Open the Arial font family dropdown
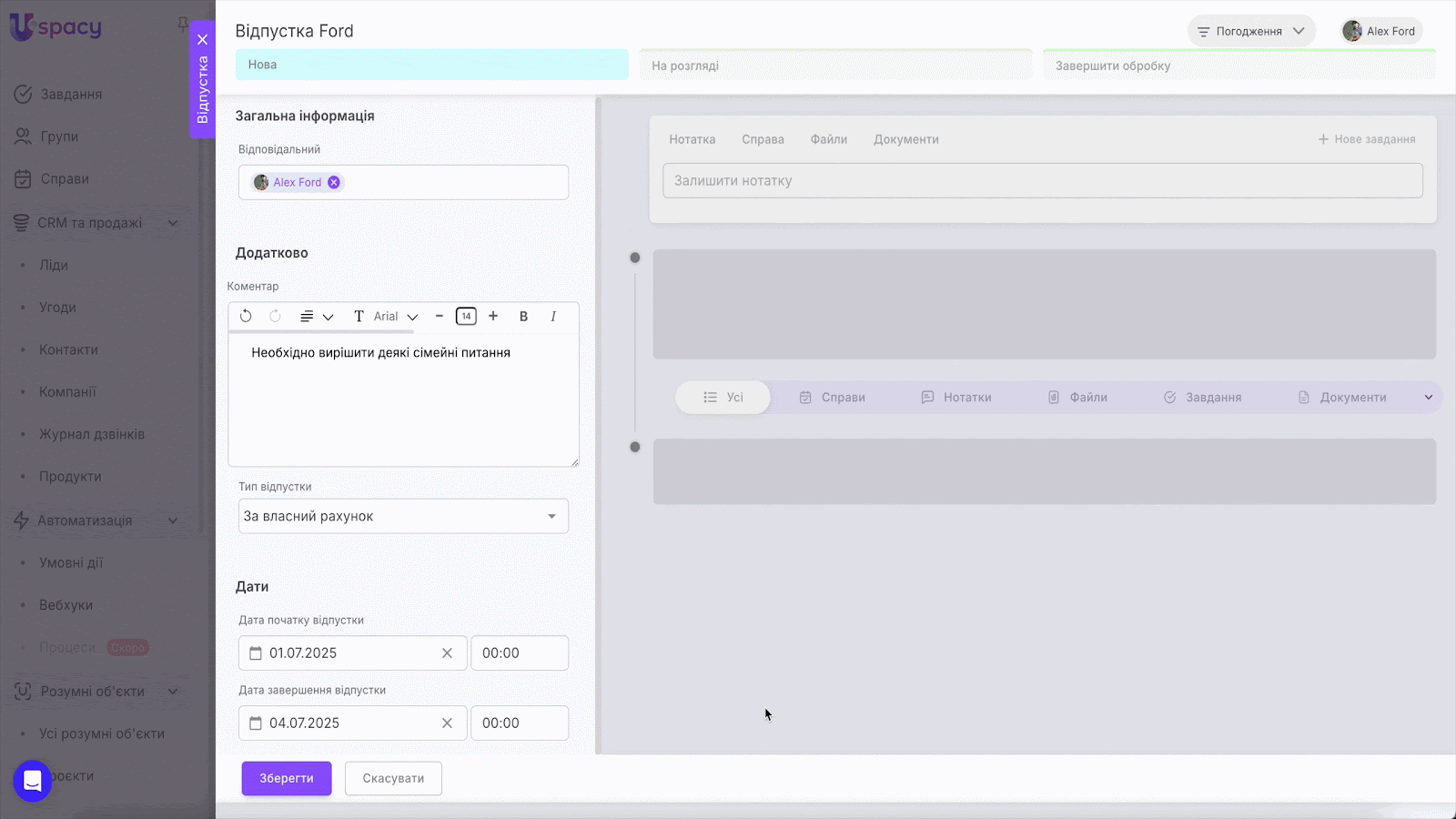 click(396, 317)
